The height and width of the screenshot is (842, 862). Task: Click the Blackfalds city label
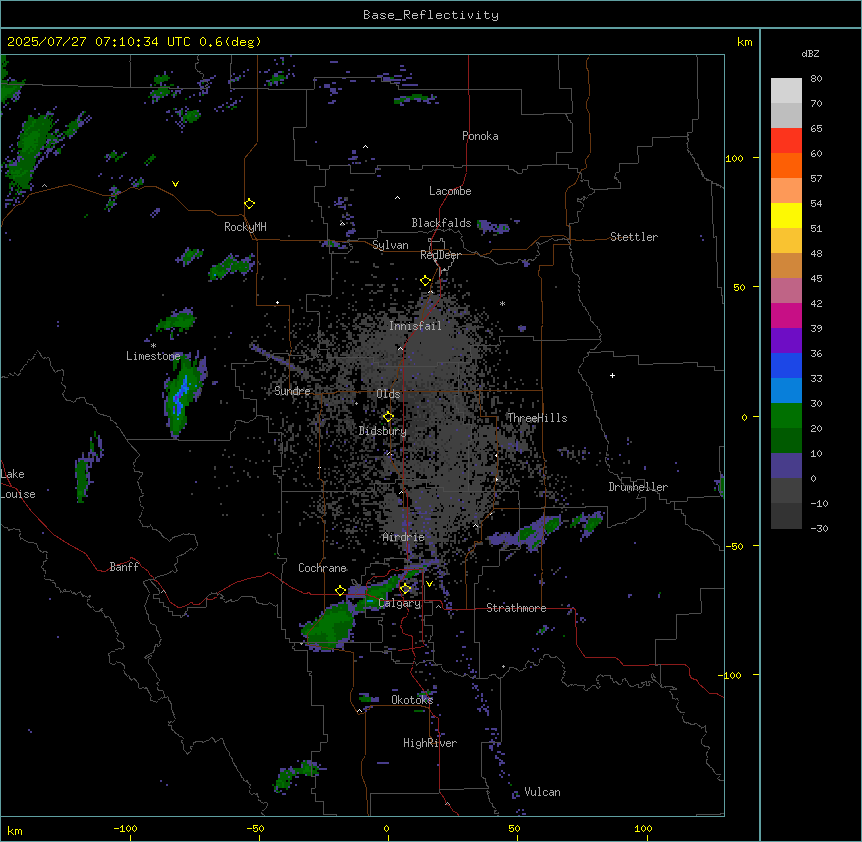click(x=441, y=223)
